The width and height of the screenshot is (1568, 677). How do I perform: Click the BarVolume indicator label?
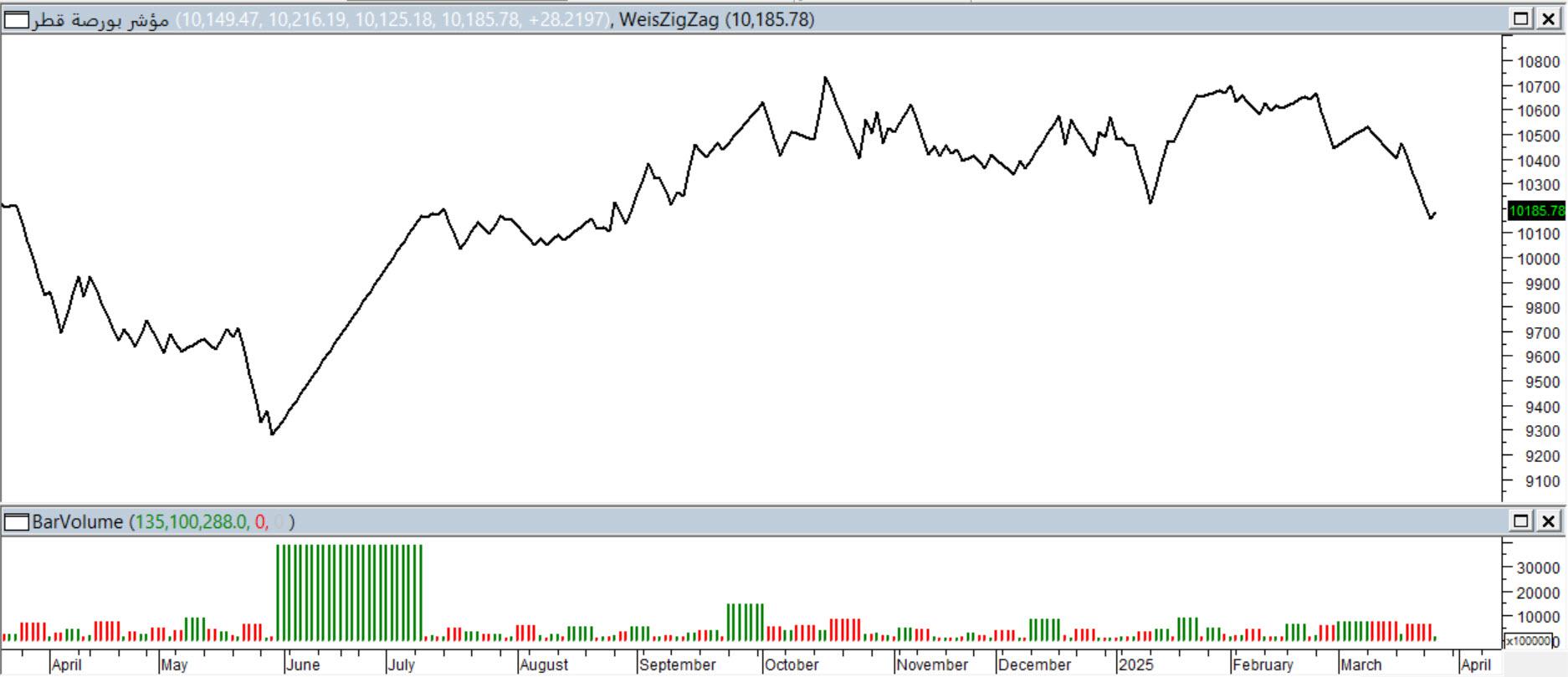[x=77, y=522]
